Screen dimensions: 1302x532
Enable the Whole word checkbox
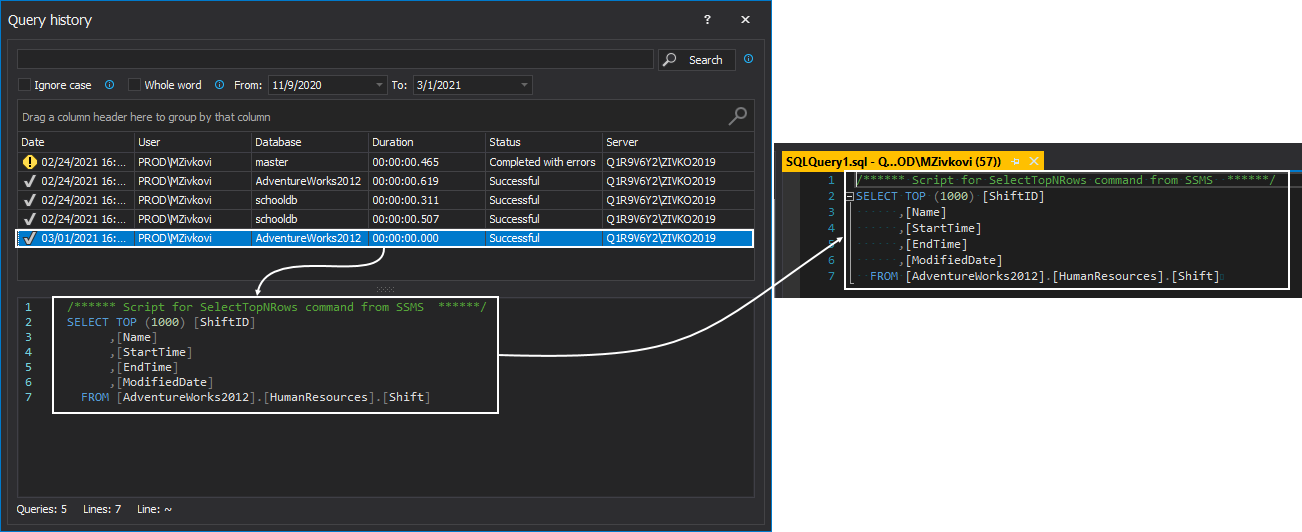pos(135,85)
